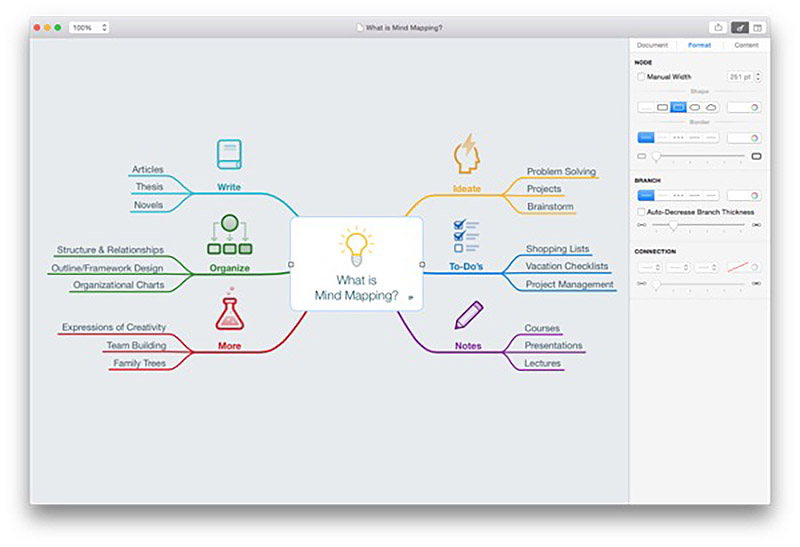Select the Organize branch node
Image resolution: width=800 pixels, height=547 pixels.
tap(230, 268)
